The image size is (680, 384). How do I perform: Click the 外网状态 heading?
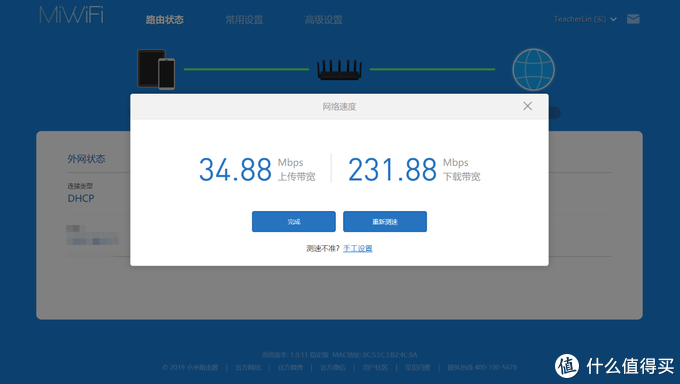[x=86, y=159]
